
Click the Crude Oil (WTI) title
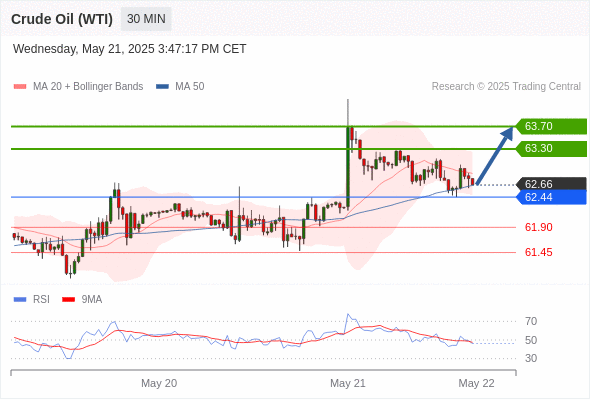62,19
